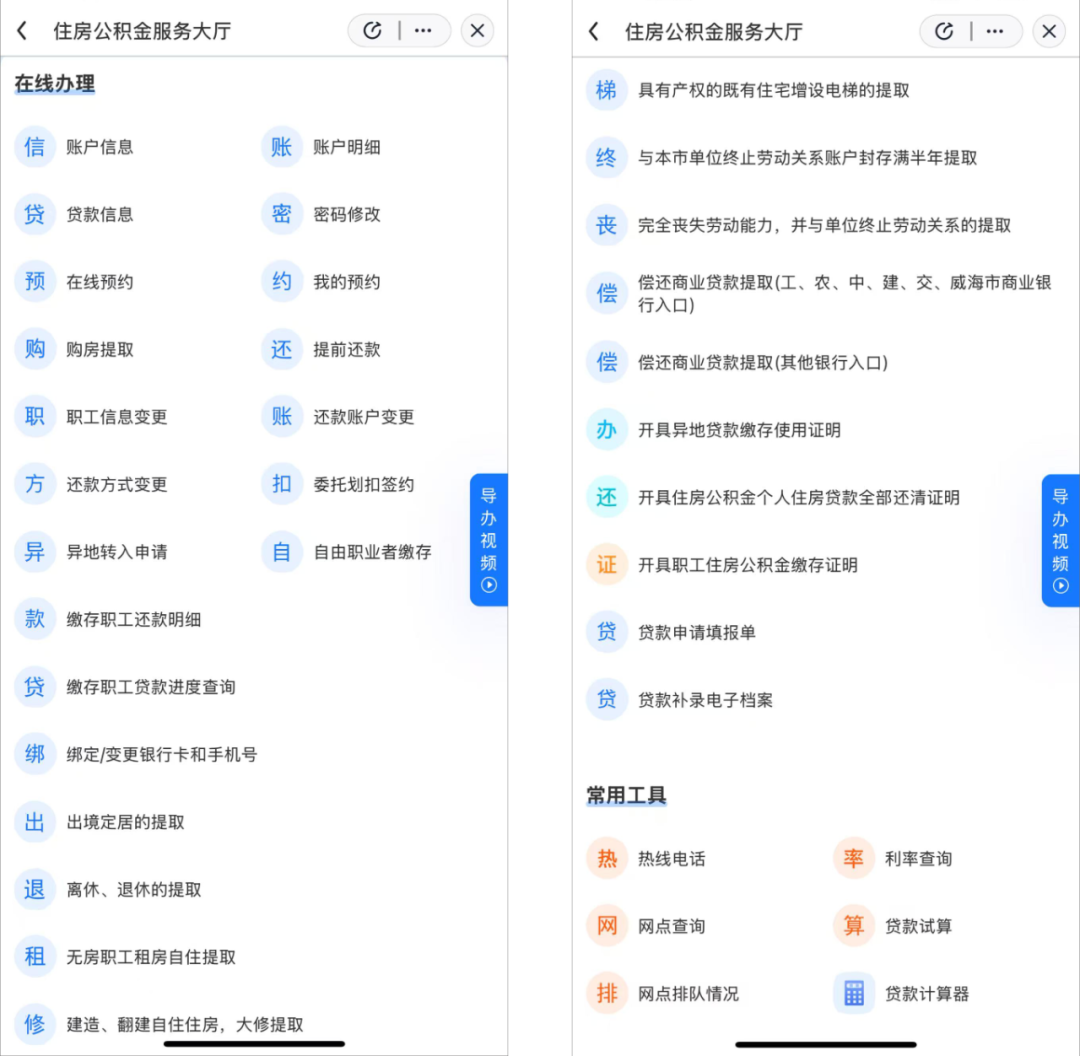The image size is (1080, 1056).
Task: Tap the 绑 bind card icon
Action: pos(34,754)
